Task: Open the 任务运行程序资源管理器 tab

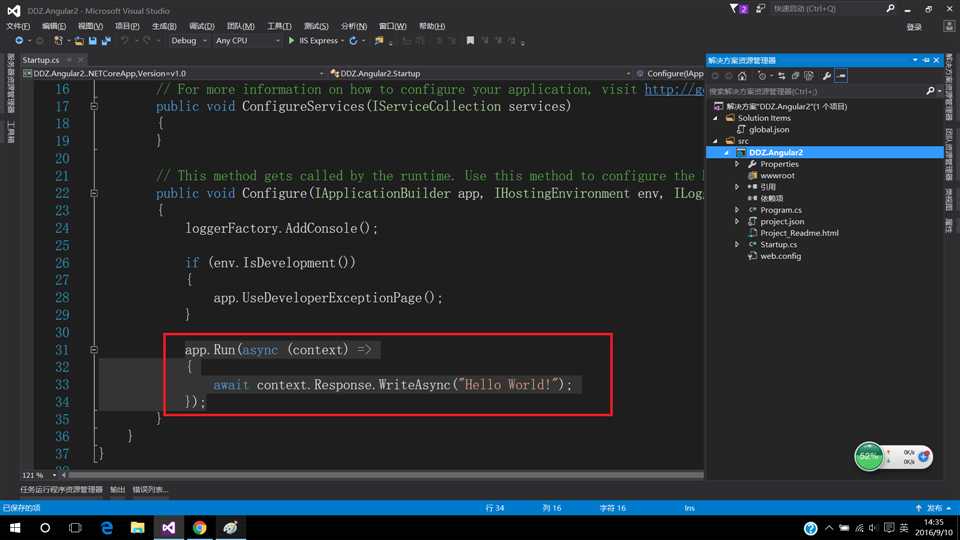Action: [61, 490]
